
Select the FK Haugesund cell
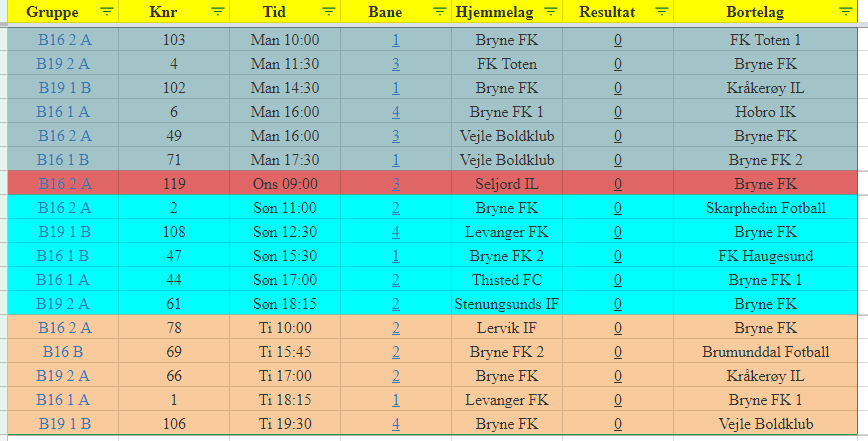click(765, 256)
